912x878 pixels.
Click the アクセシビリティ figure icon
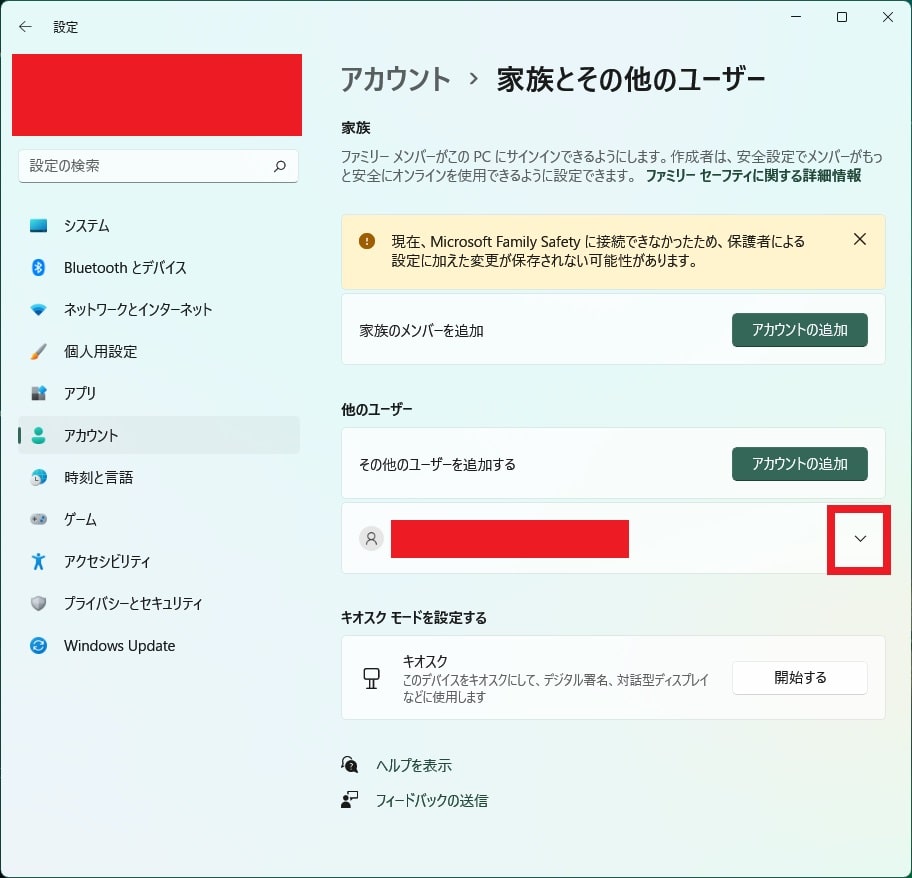38,561
